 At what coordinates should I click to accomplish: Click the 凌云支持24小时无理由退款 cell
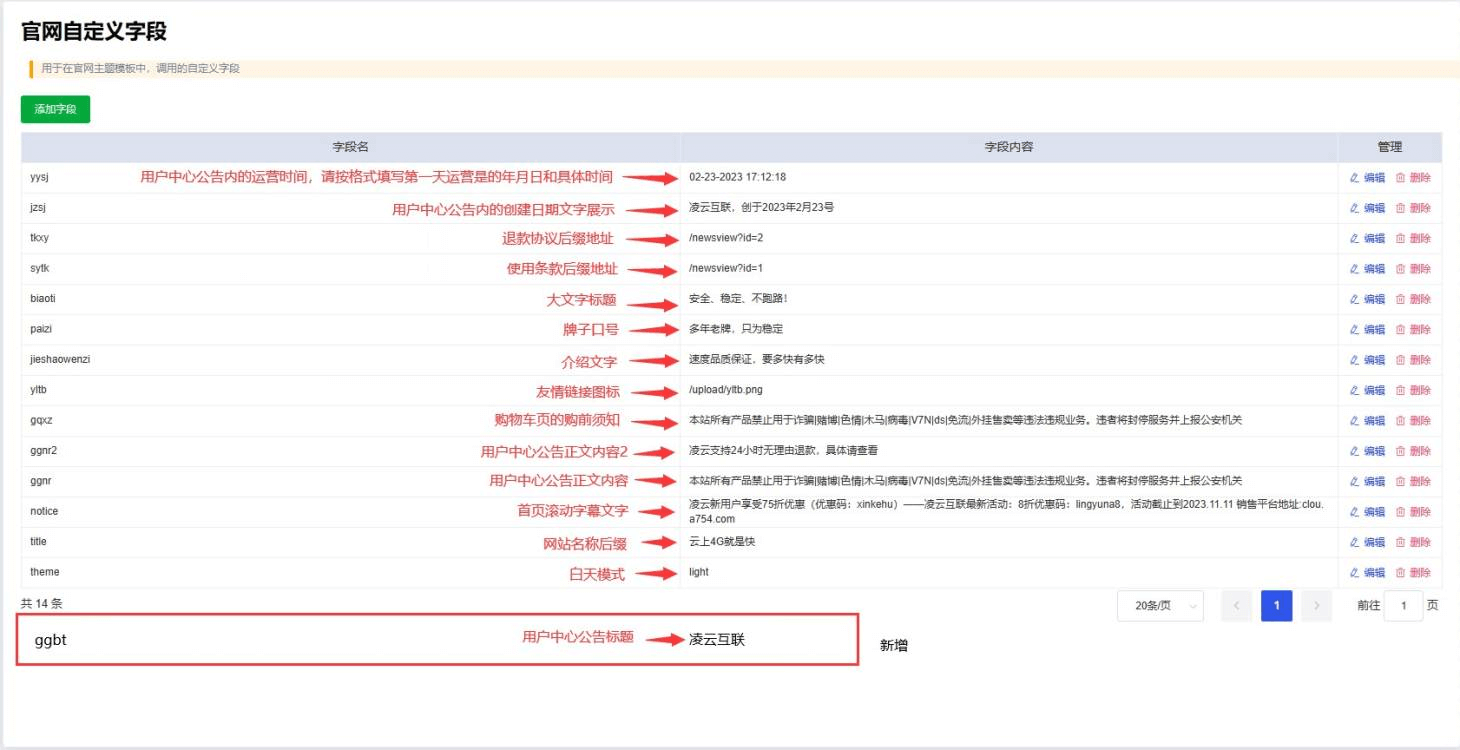click(x=1009, y=451)
